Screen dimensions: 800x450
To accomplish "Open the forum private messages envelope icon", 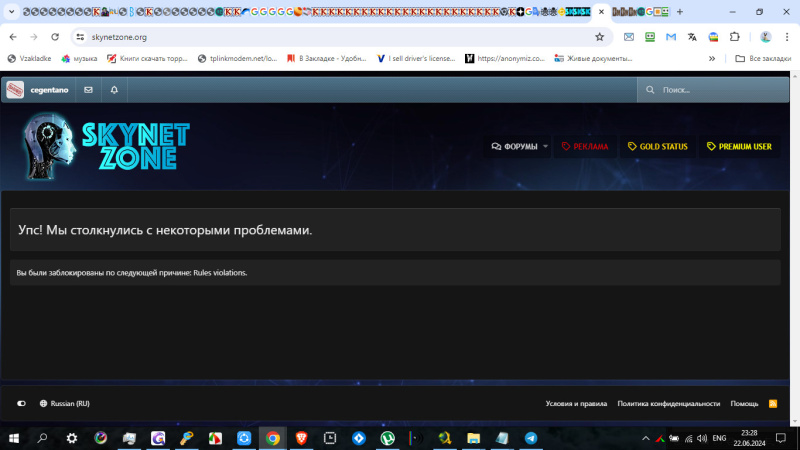I will coord(88,90).
